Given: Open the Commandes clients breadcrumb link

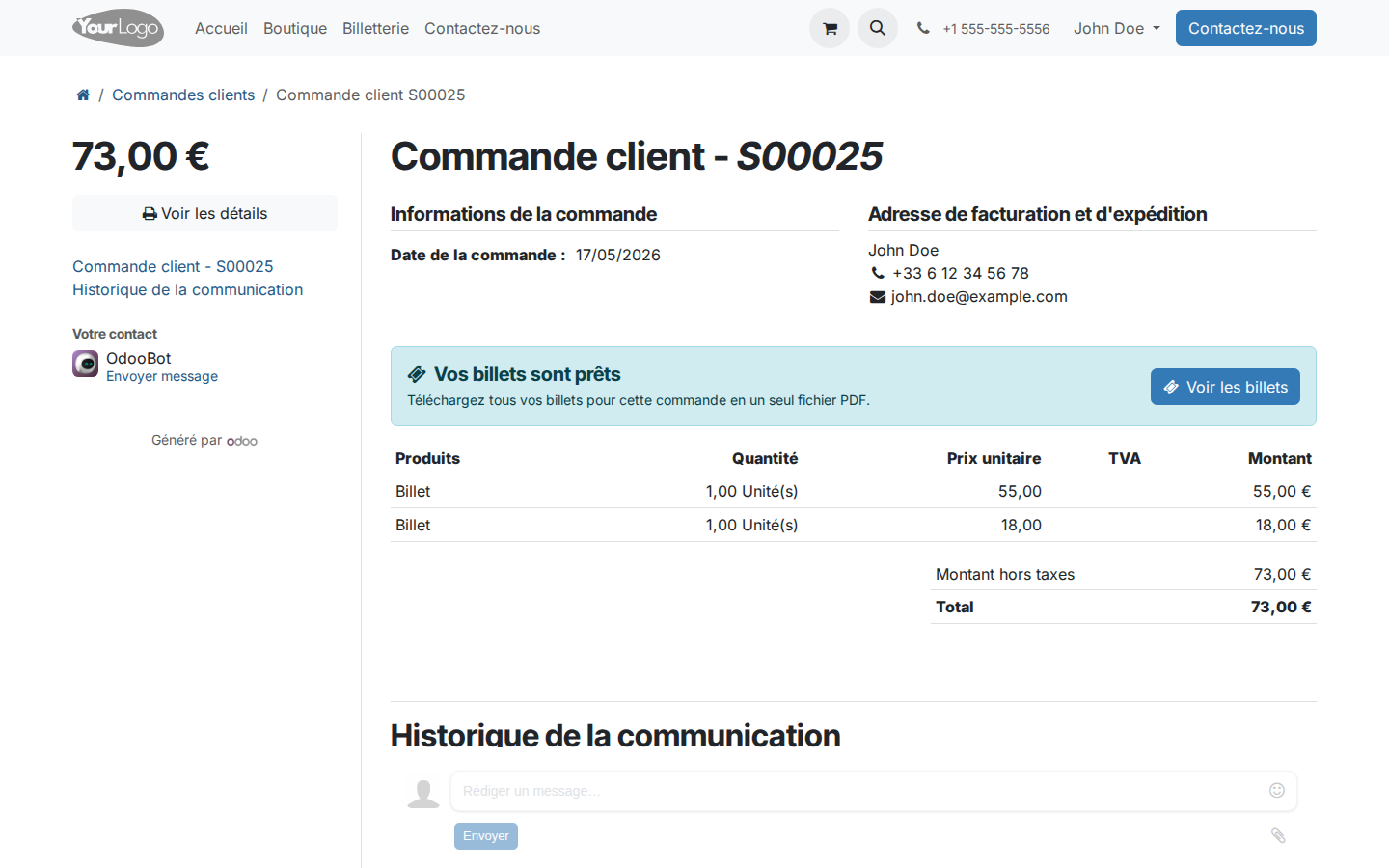Looking at the screenshot, I should [x=183, y=95].
